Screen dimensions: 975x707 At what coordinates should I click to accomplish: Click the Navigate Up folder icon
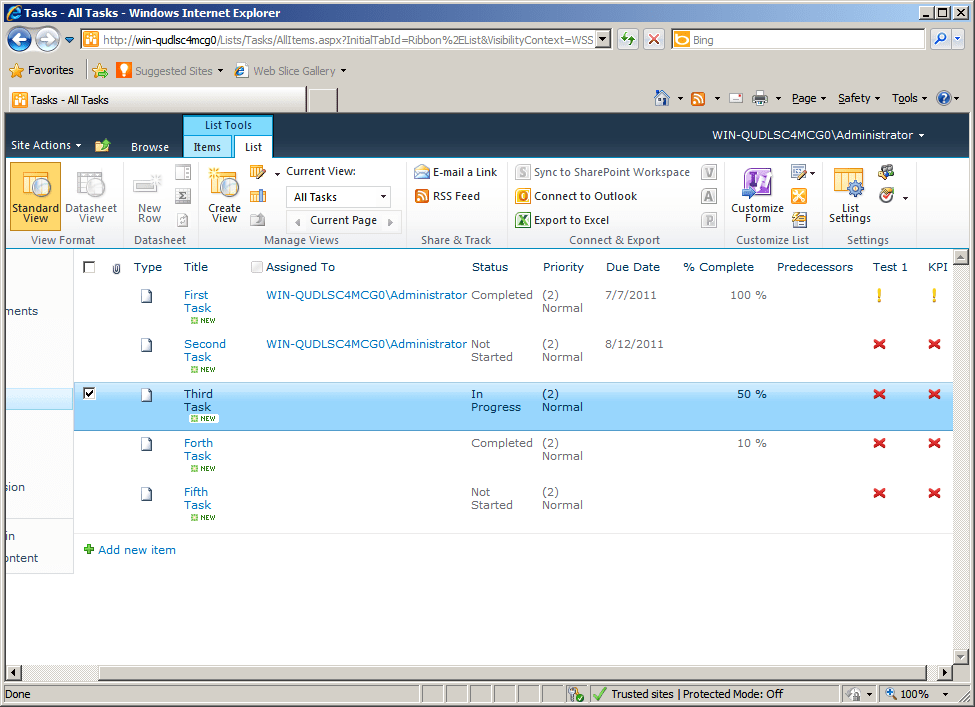tap(103, 146)
